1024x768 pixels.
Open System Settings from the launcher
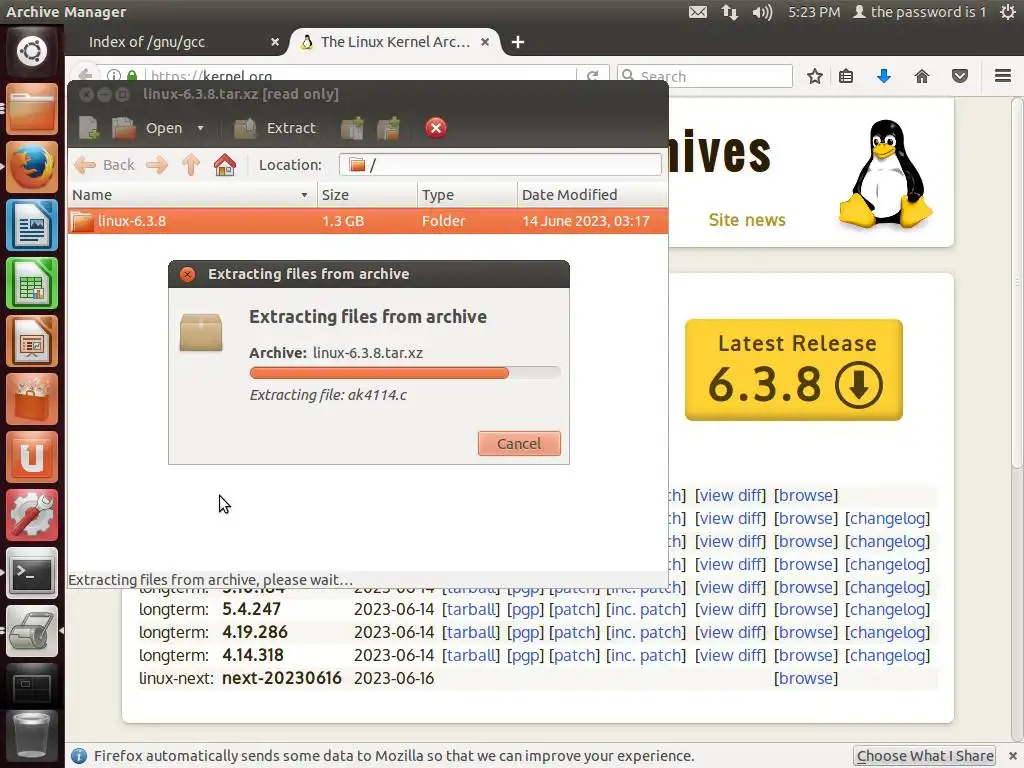pos(31,516)
